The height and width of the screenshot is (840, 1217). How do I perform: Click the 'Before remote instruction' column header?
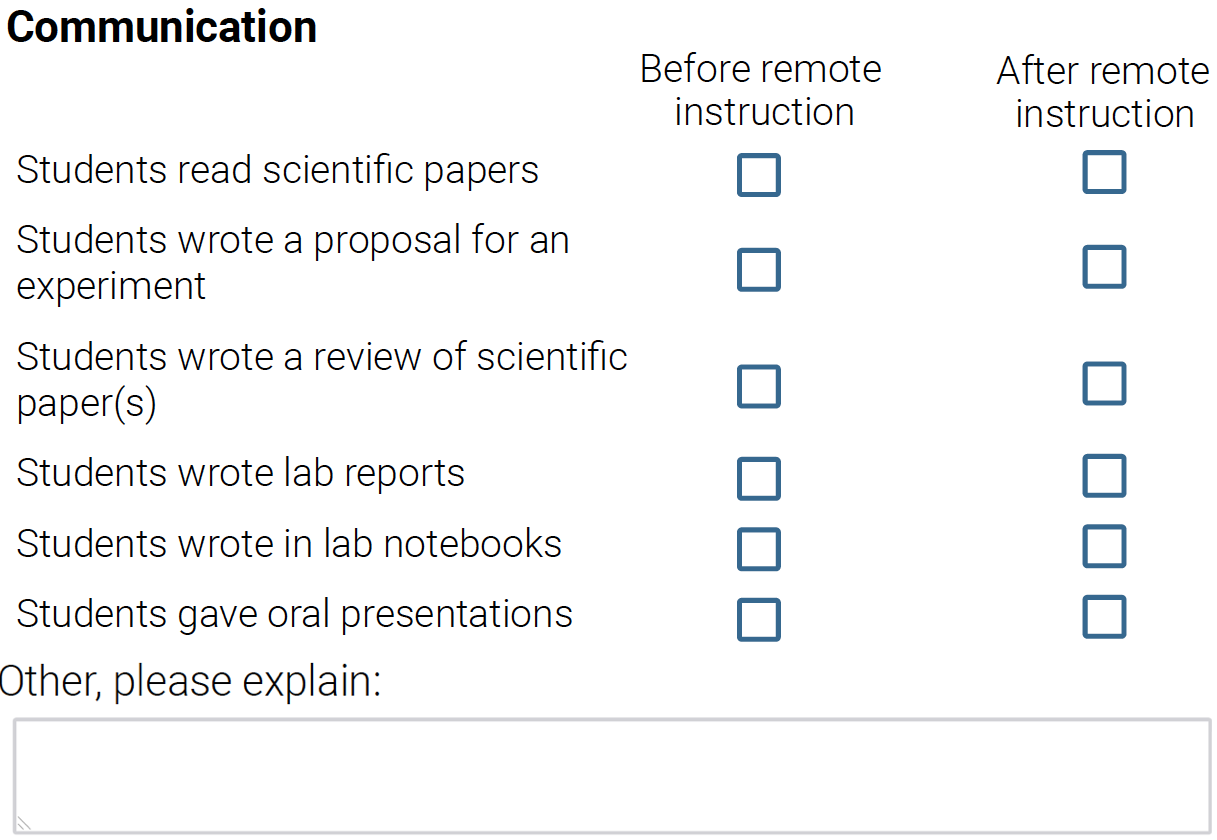click(x=761, y=90)
